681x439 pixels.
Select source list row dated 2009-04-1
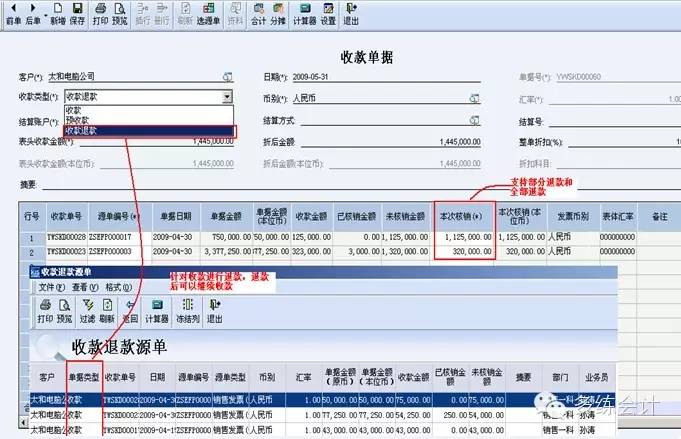(323, 430)
